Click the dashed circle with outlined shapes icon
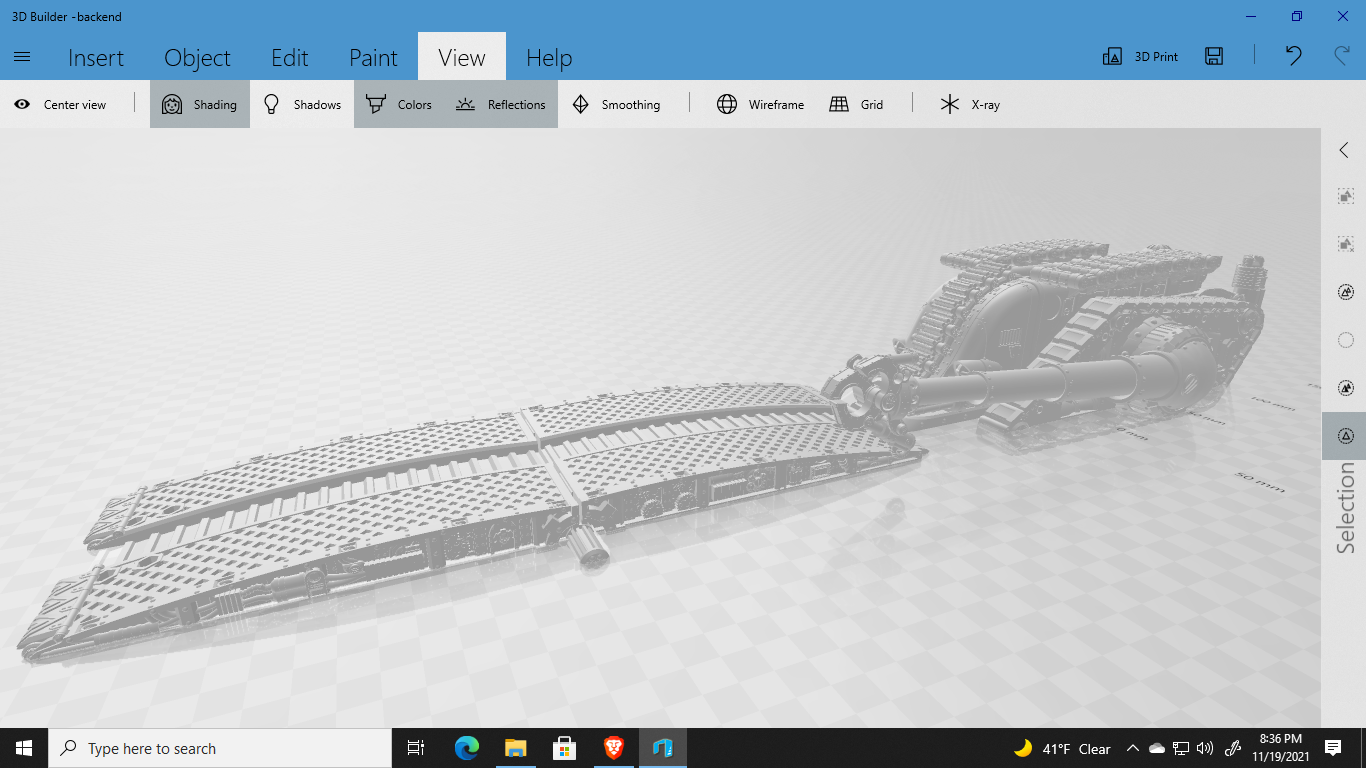The width and height of the screenshot is (1366, 768). click(1346, 292)
